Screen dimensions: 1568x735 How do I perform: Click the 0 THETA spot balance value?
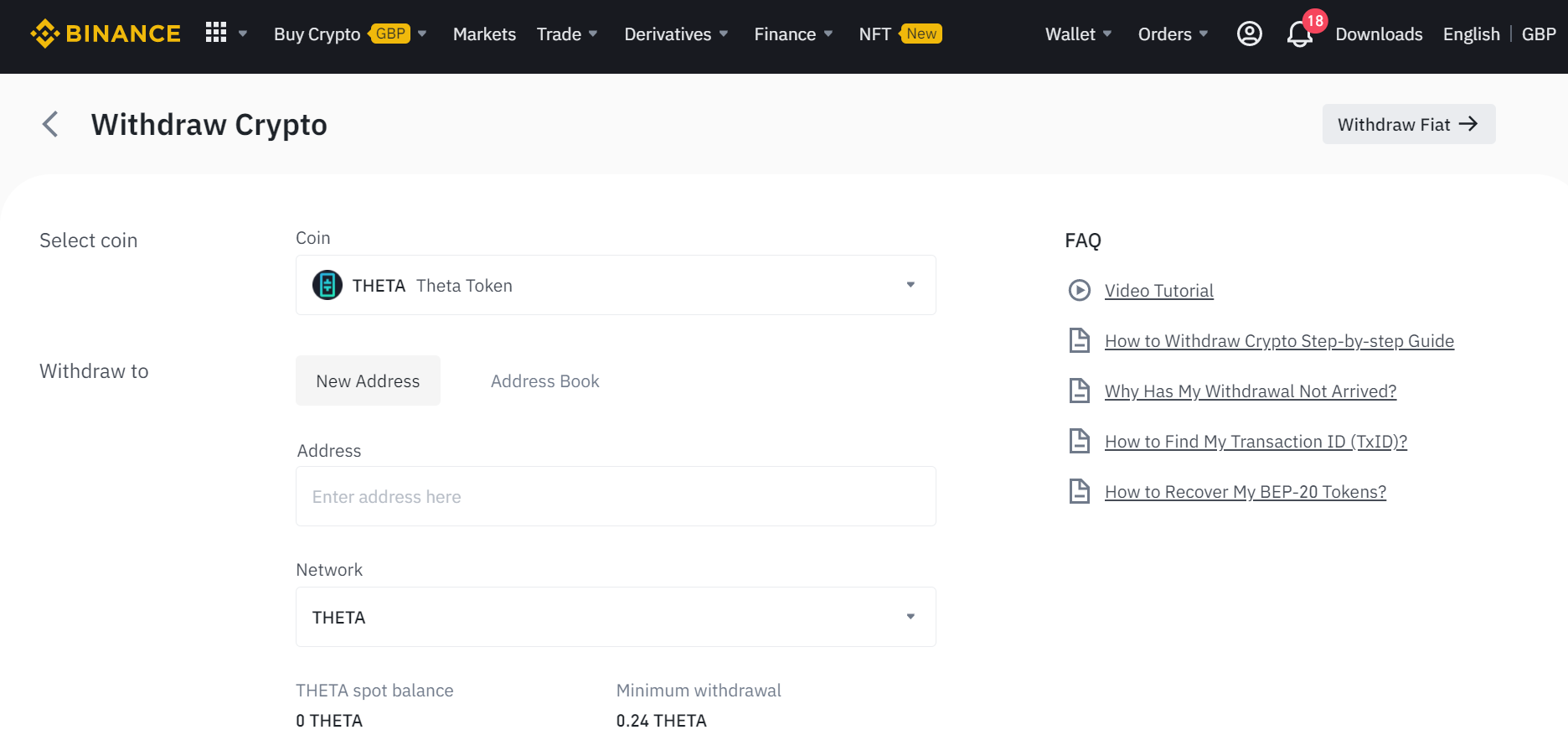point(329,720)
